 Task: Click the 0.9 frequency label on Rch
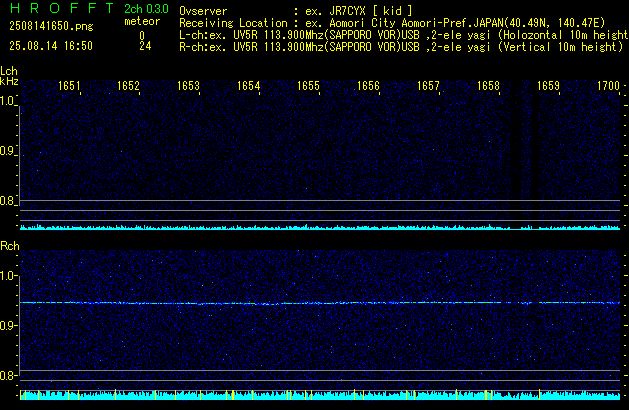point(7,325)
